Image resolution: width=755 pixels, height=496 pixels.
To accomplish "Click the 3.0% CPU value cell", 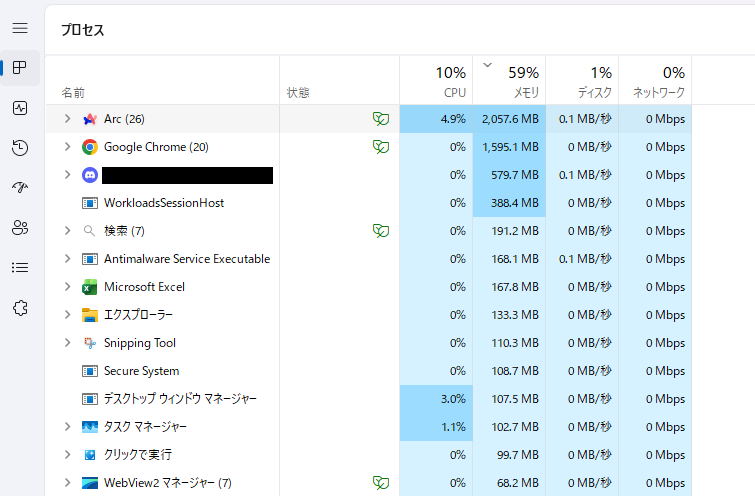I will (436, 399).
